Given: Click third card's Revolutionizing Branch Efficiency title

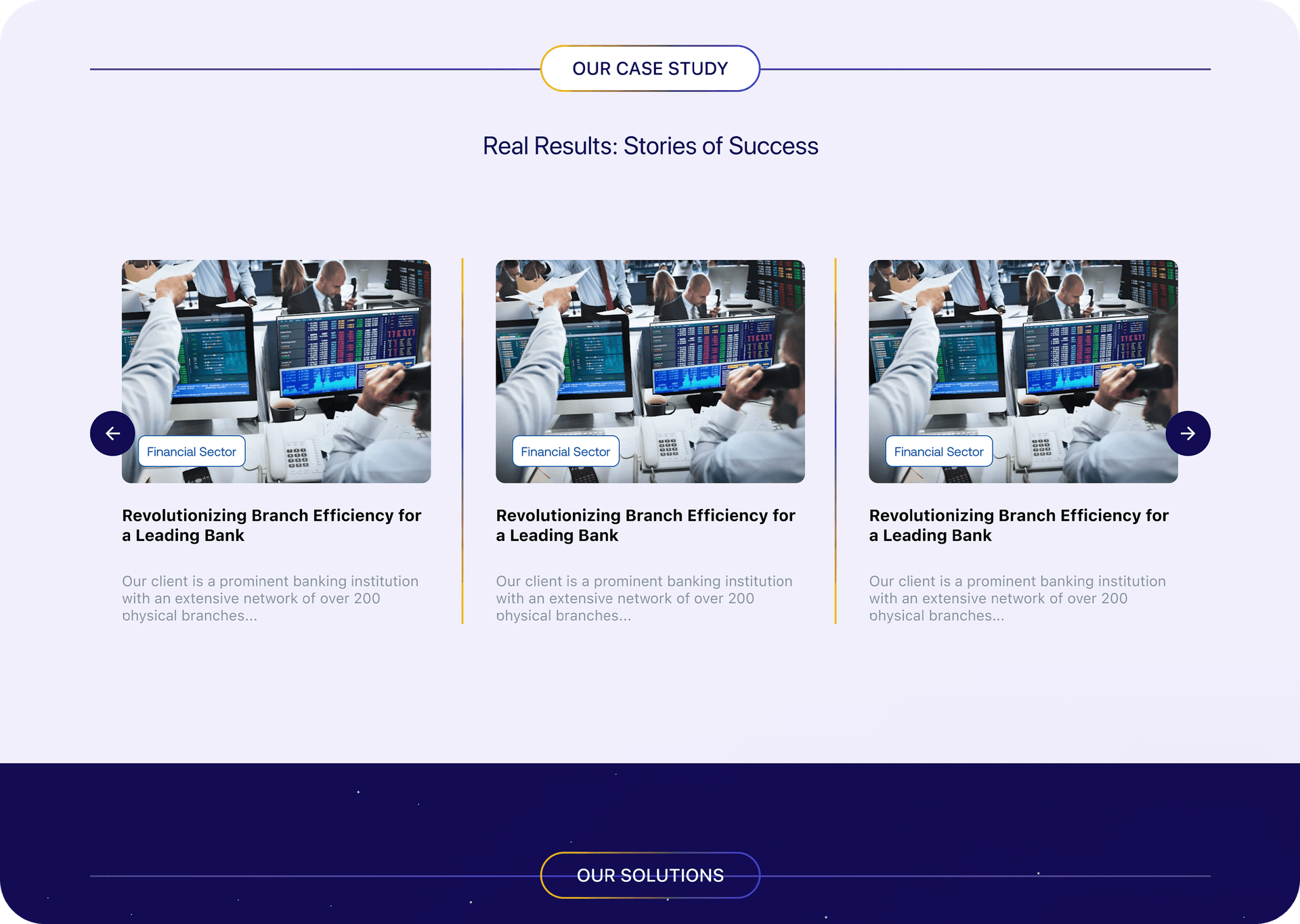Looking at the screenshot, I should [x=1019, y=525].
